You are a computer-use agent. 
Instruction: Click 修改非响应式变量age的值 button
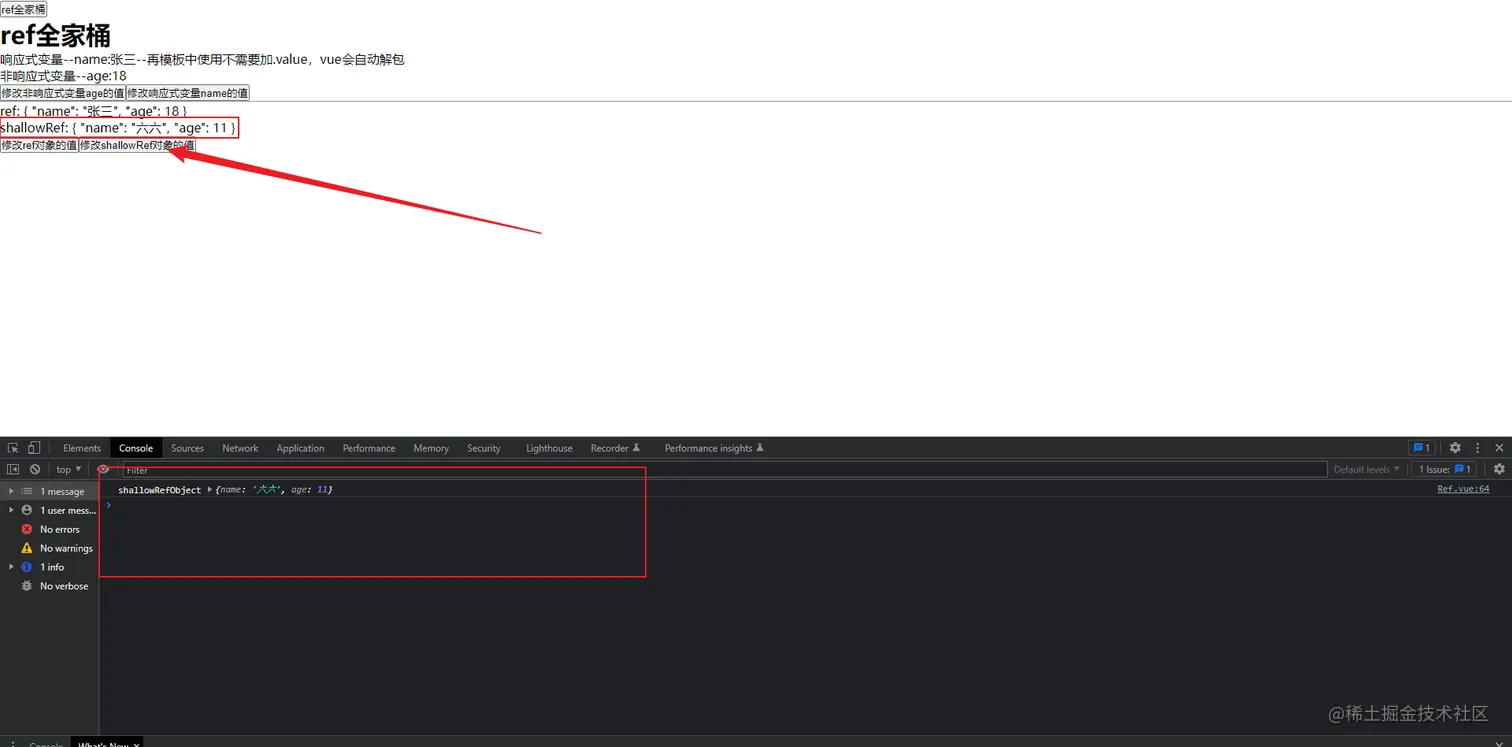tap(63, 93)
